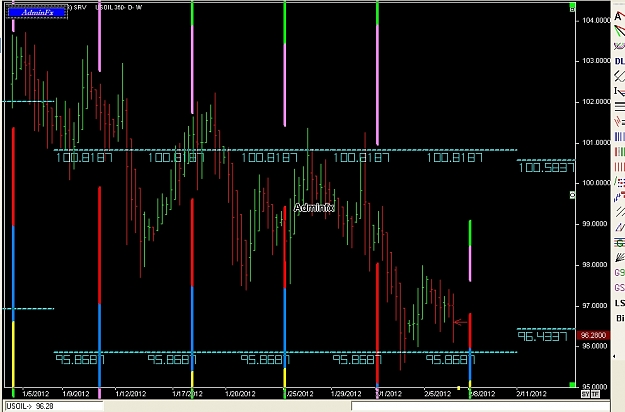Select the red and green vertical lines tool

(619, 152)
